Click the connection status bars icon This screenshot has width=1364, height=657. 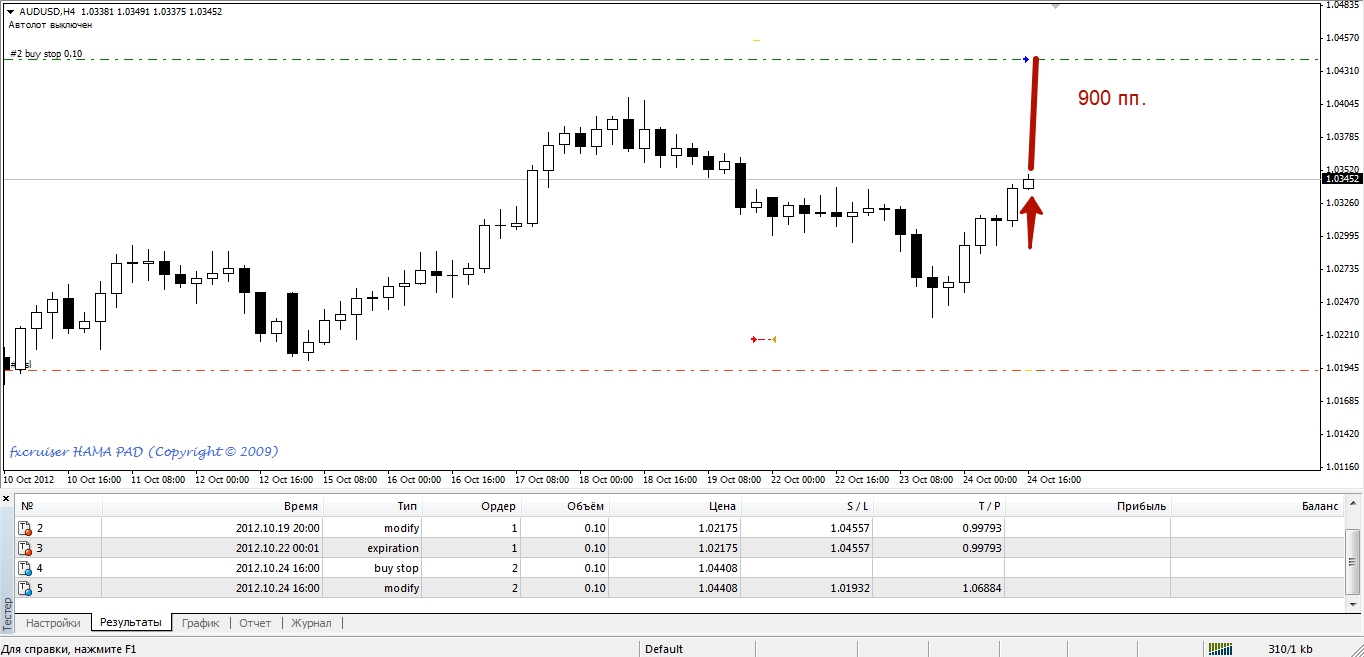click(1221, 649)
